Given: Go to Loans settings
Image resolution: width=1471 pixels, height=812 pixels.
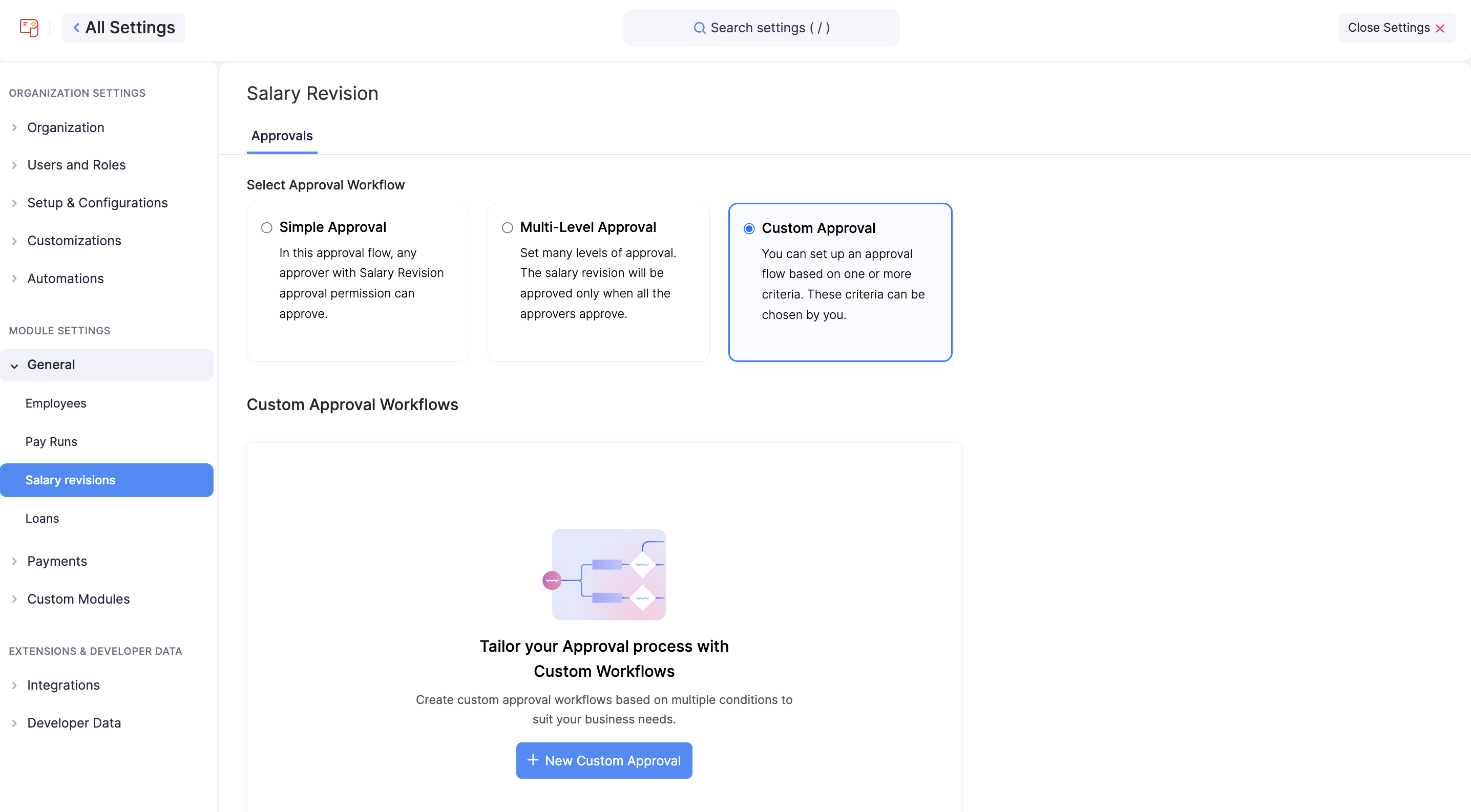Looking at the screenshot, I should pyautogui.click(x=41, y=518).
